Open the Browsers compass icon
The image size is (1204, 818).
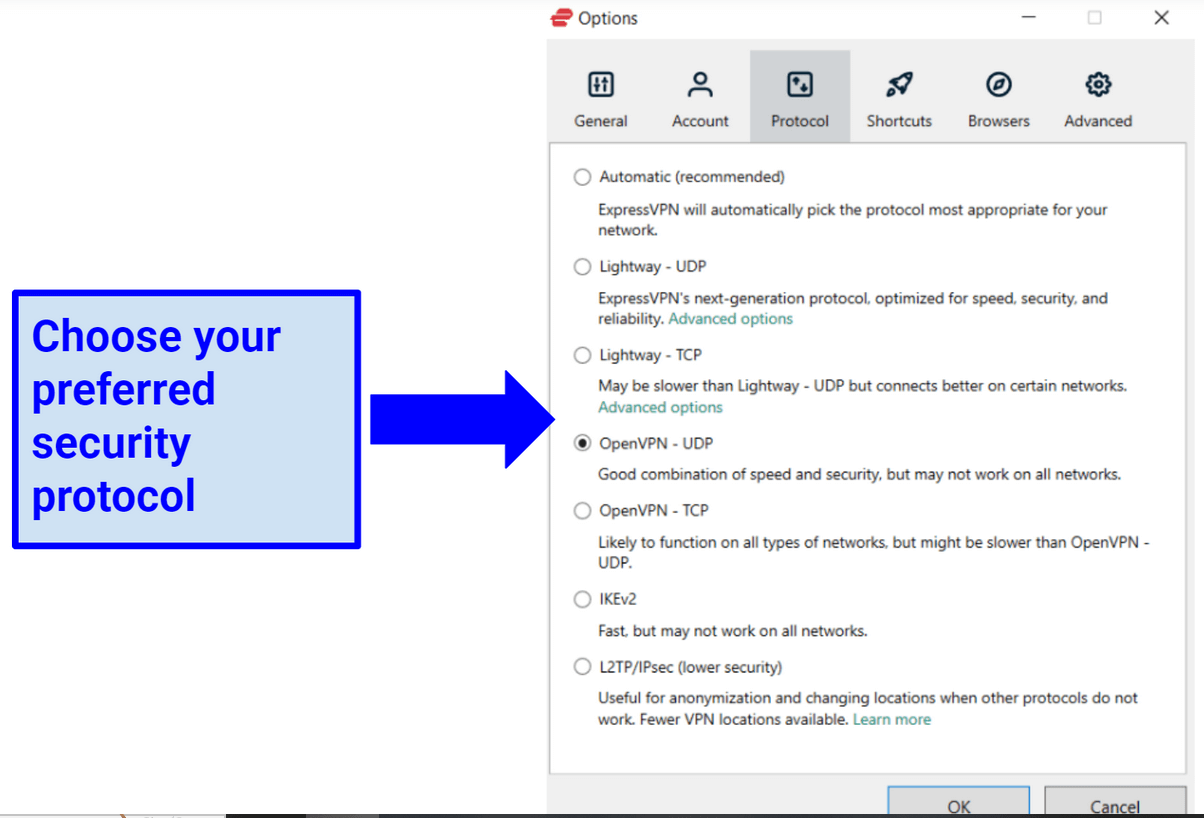click(x=999, y=84)
